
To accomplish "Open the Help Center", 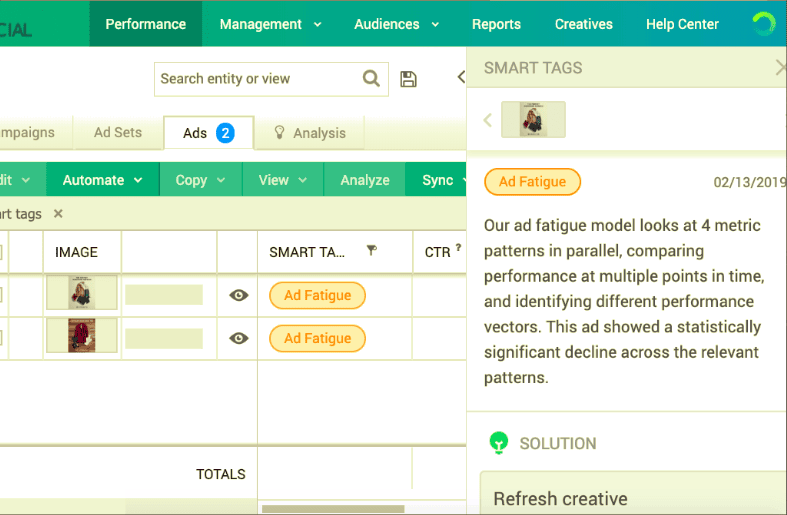I will pos(682,24).
